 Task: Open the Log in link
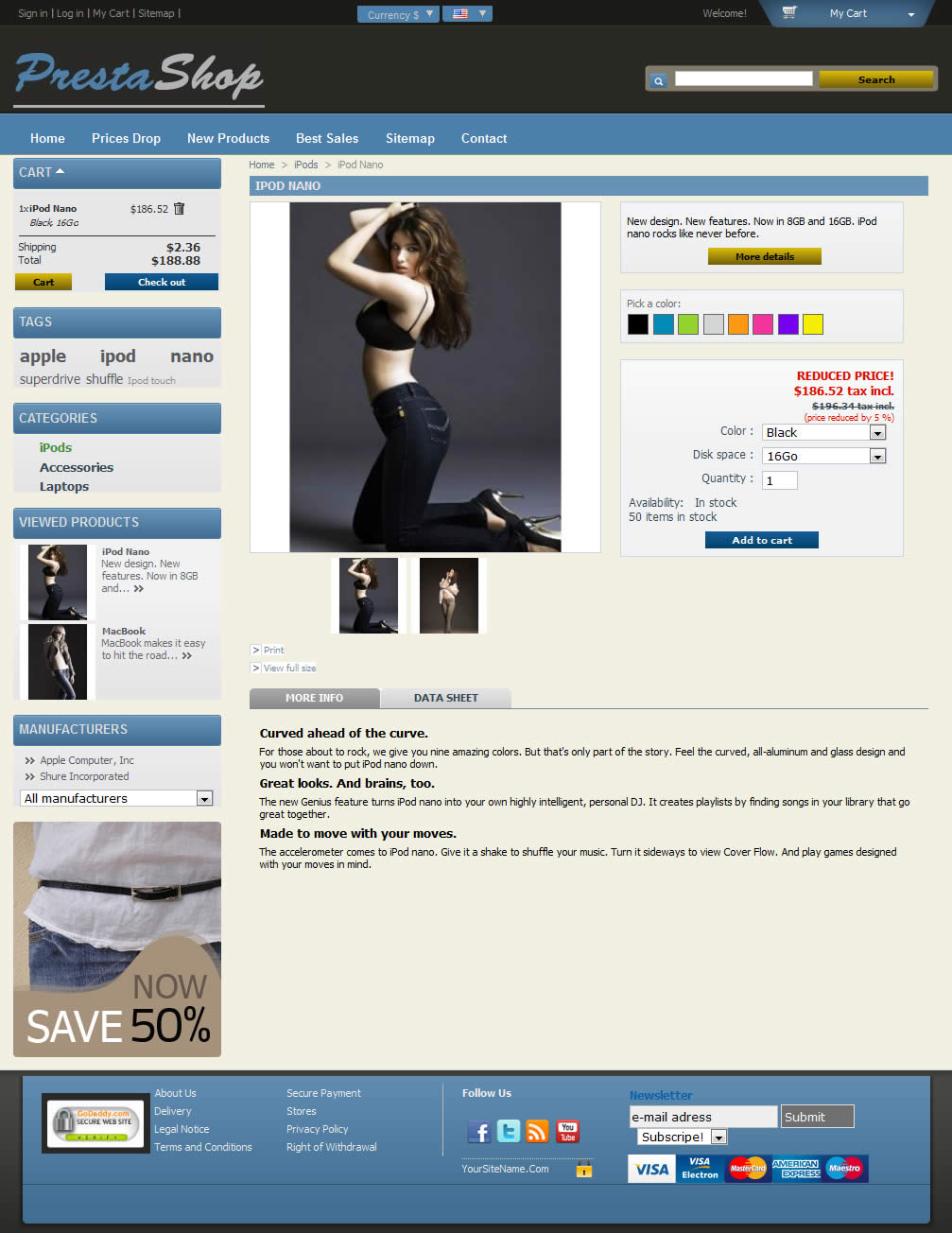[x=70, y=13]
